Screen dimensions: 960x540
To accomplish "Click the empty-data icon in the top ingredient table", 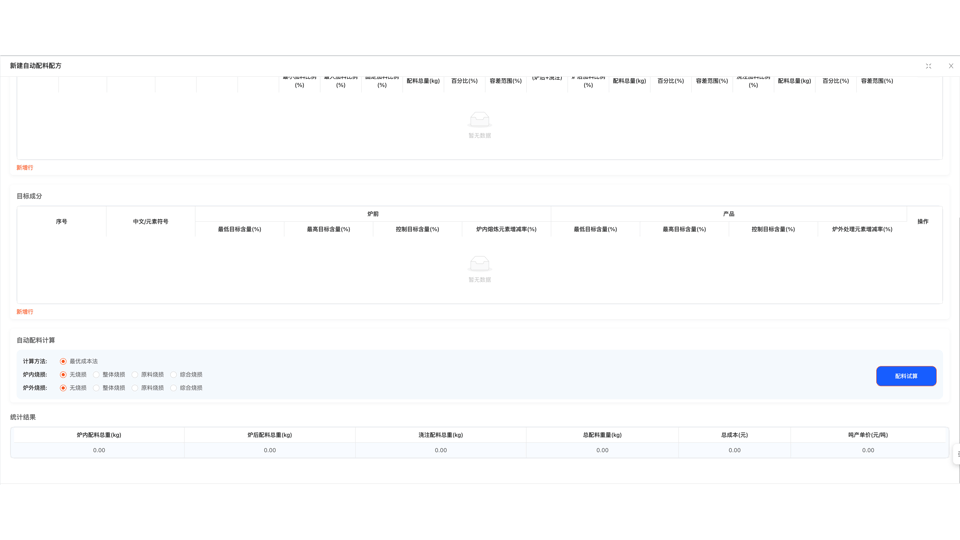I will click(479, 119).
